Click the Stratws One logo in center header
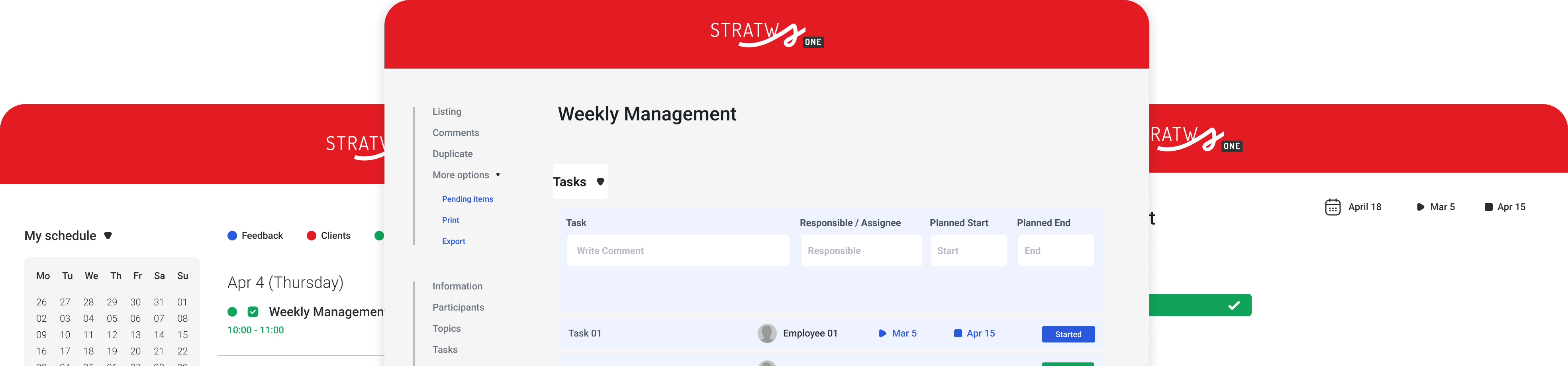Viewport: 1568px width, 366px height. click(x=766, y=35)
